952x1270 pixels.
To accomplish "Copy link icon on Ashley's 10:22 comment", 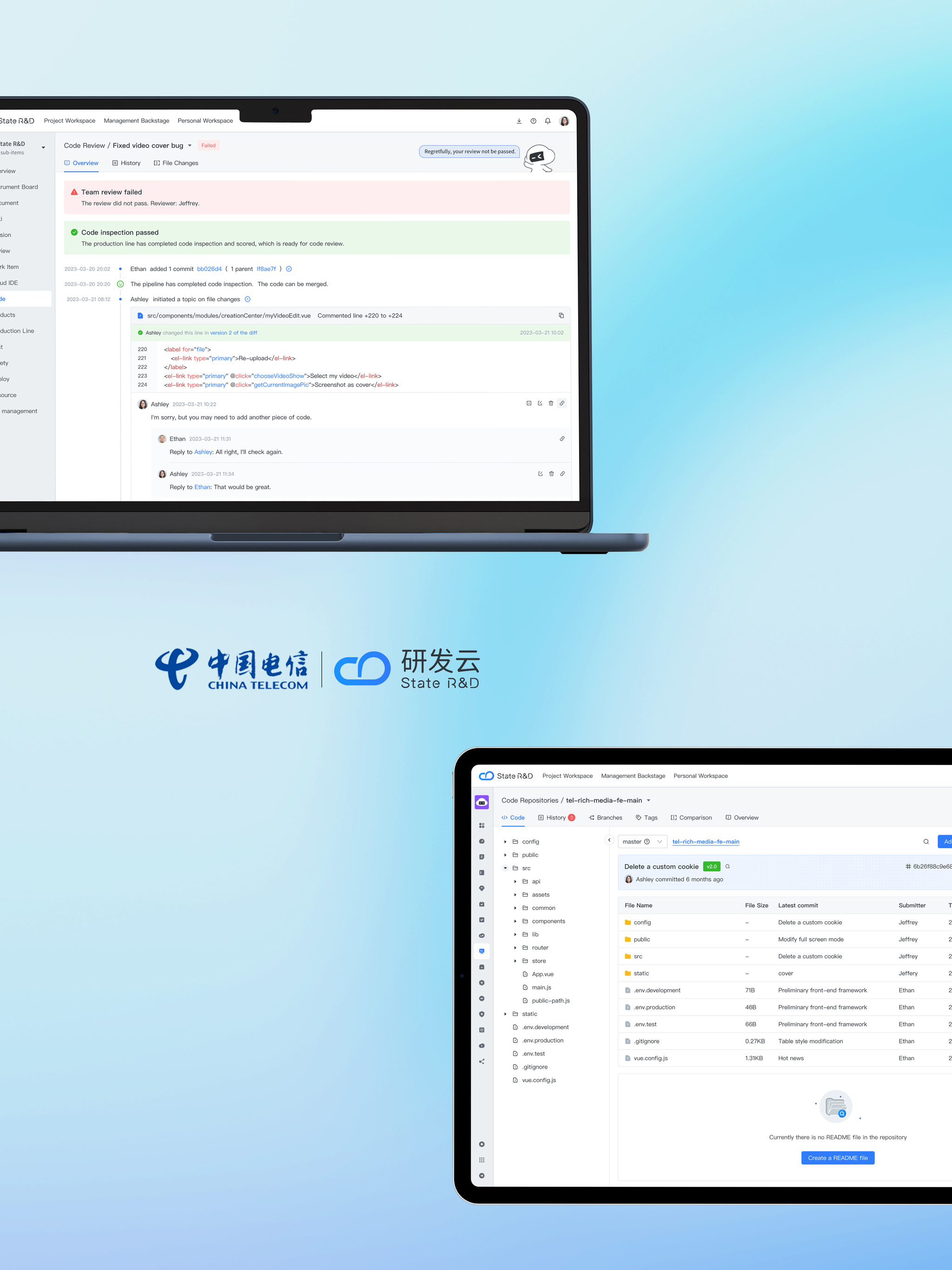I will click(x=562, y=403).
